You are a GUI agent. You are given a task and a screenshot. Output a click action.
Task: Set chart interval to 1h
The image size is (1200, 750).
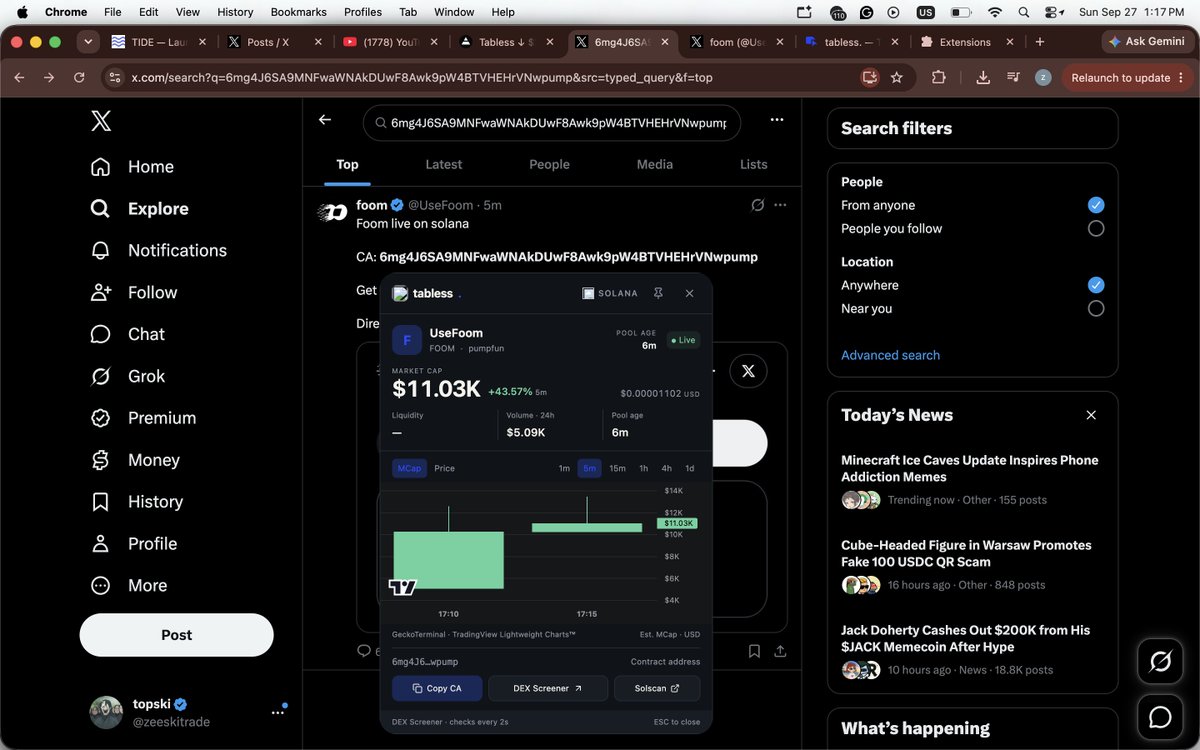643,468
